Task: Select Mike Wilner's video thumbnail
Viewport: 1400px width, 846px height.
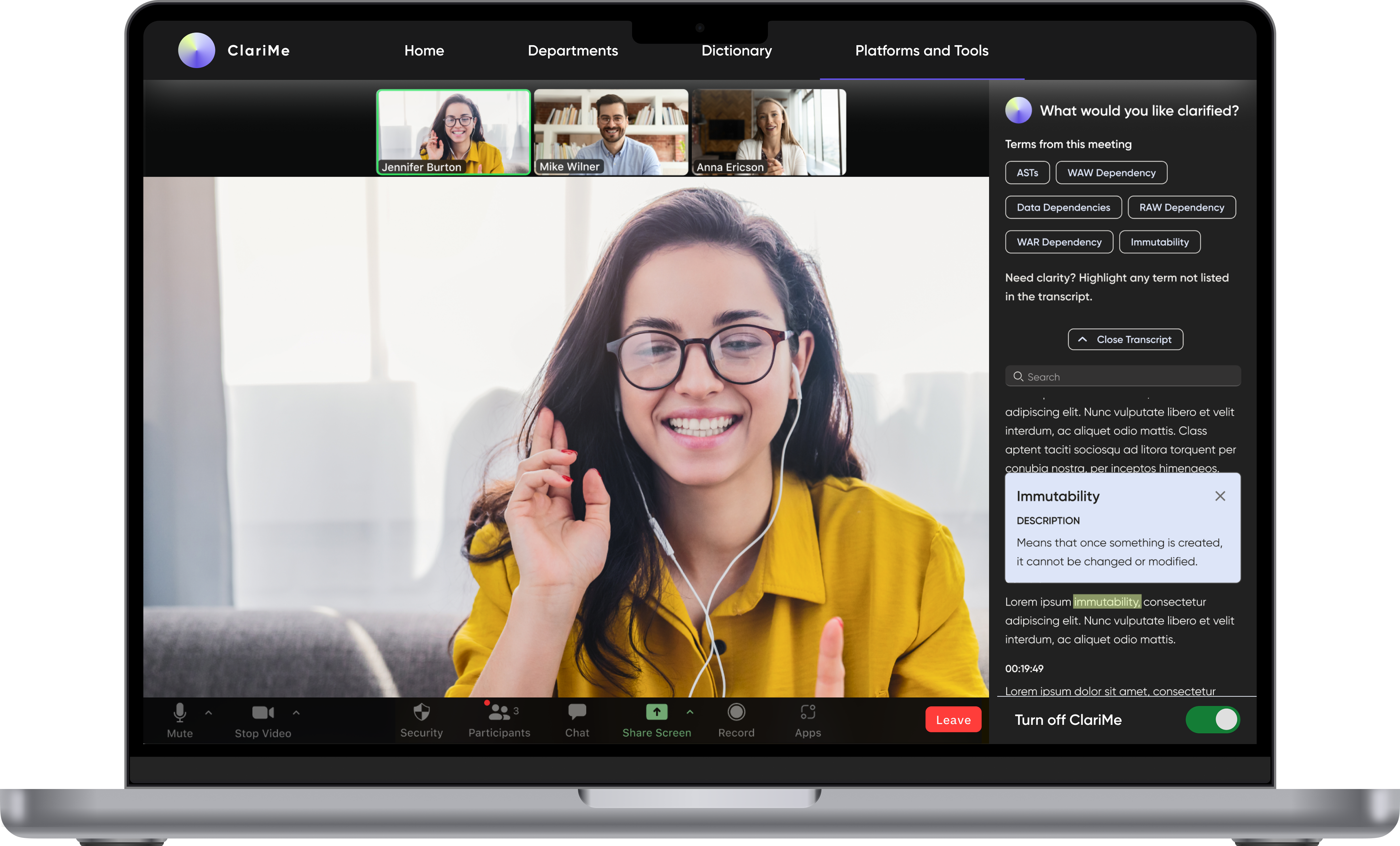Action: pos(611,132)
